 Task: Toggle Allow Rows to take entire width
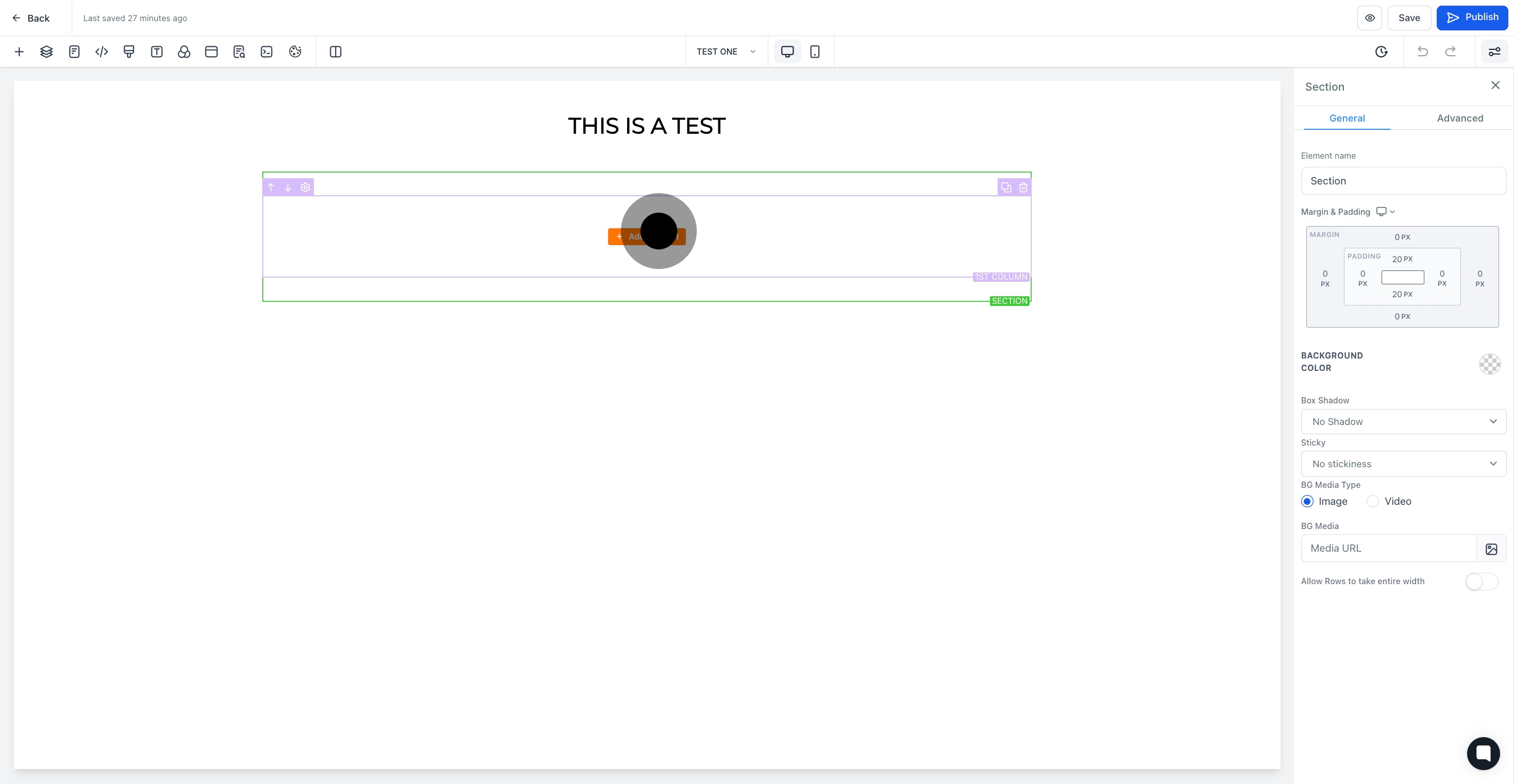tap(1482, 581)
